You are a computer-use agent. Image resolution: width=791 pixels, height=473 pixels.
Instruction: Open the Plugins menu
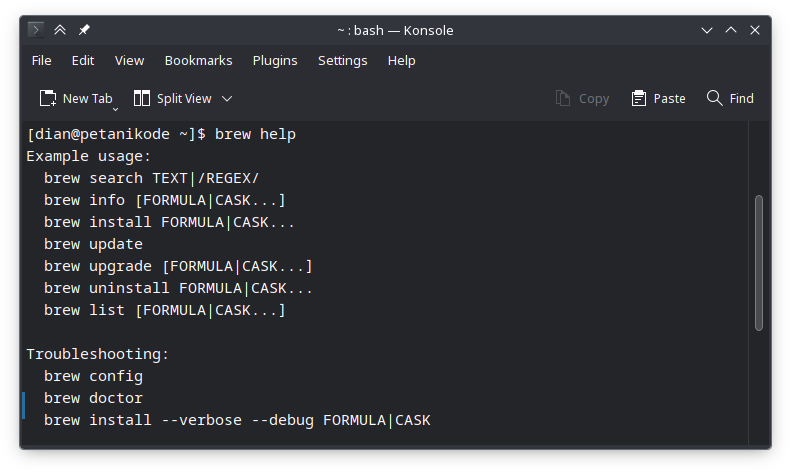(x=275, y=60)
